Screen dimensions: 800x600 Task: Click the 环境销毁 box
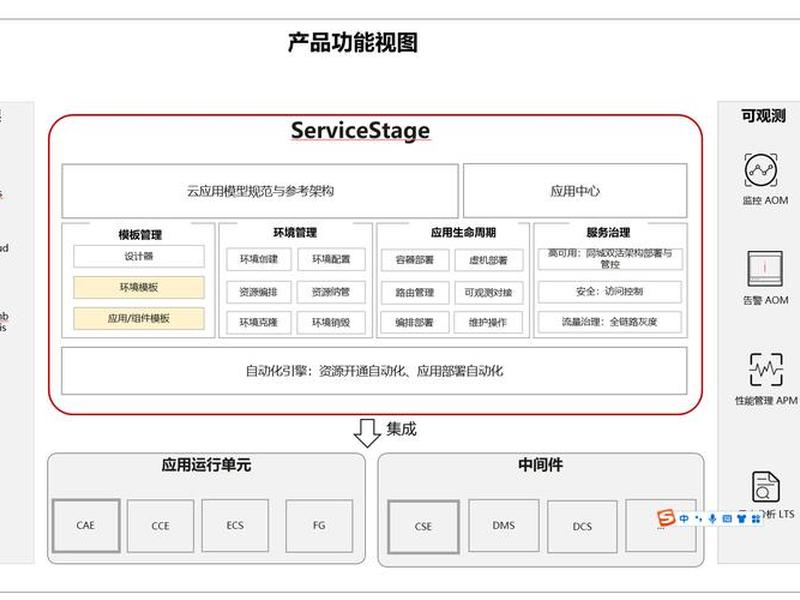(x=331, y=322)
